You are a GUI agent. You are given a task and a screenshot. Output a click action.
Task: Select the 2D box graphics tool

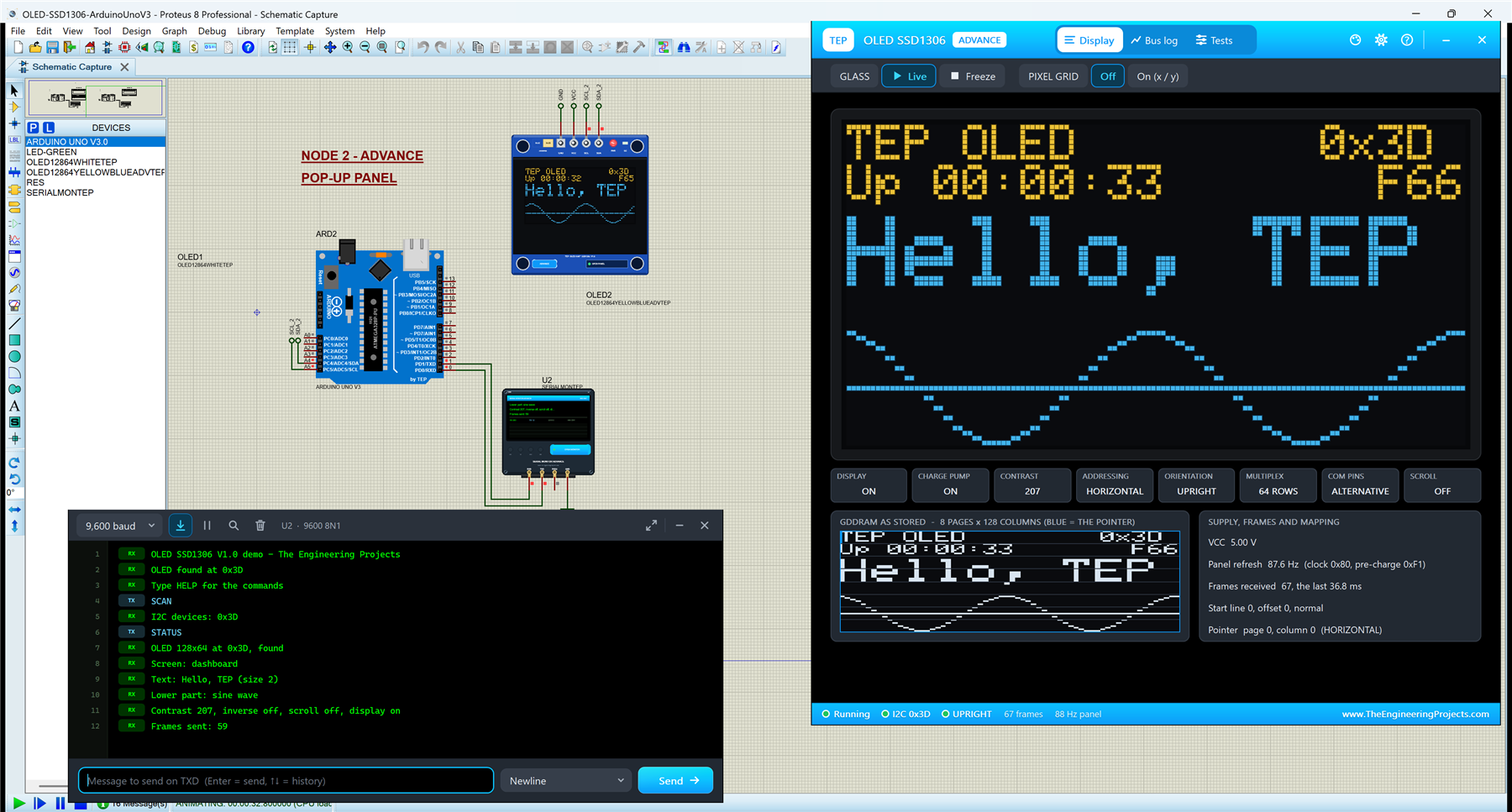coord(14,340)
